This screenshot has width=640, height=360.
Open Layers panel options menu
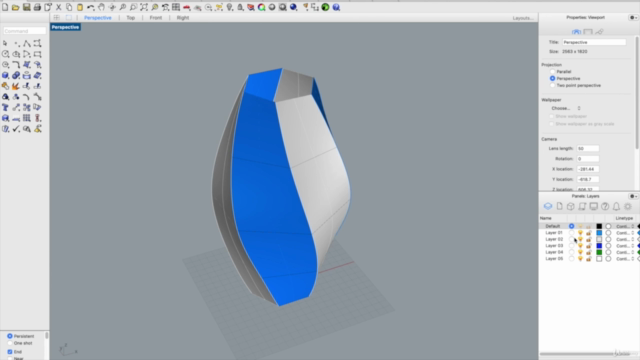point(633,196)
